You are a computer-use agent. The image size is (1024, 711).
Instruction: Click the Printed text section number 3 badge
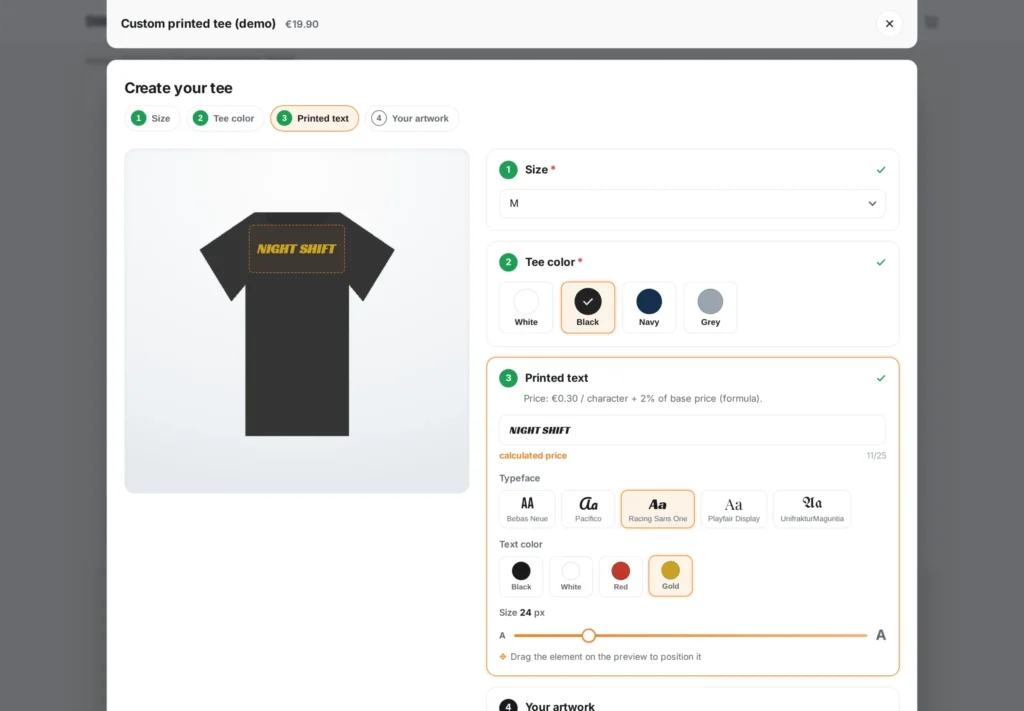tap(508, 378)
